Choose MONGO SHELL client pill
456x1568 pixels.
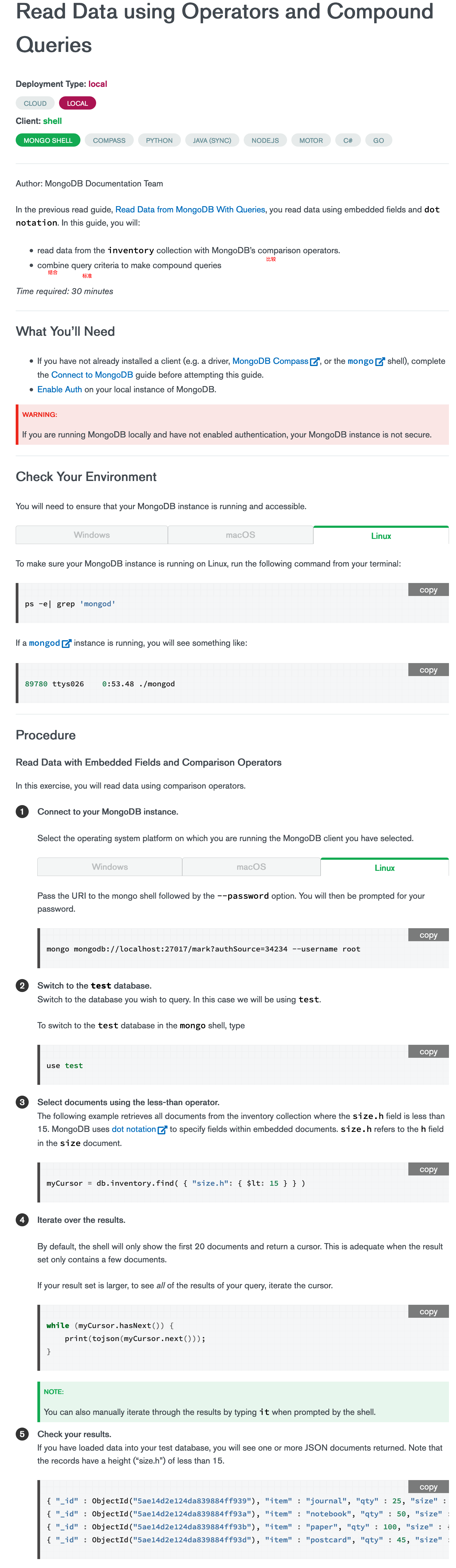(x=48, y=141)
